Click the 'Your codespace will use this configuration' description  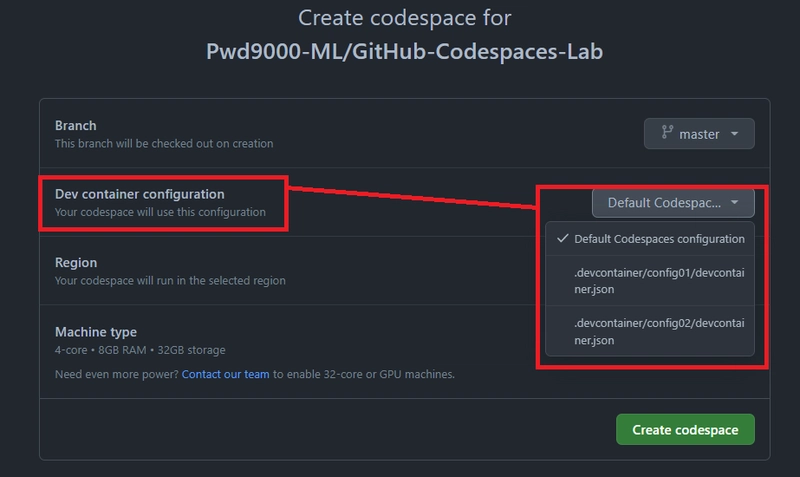click(x=160, y=212)
